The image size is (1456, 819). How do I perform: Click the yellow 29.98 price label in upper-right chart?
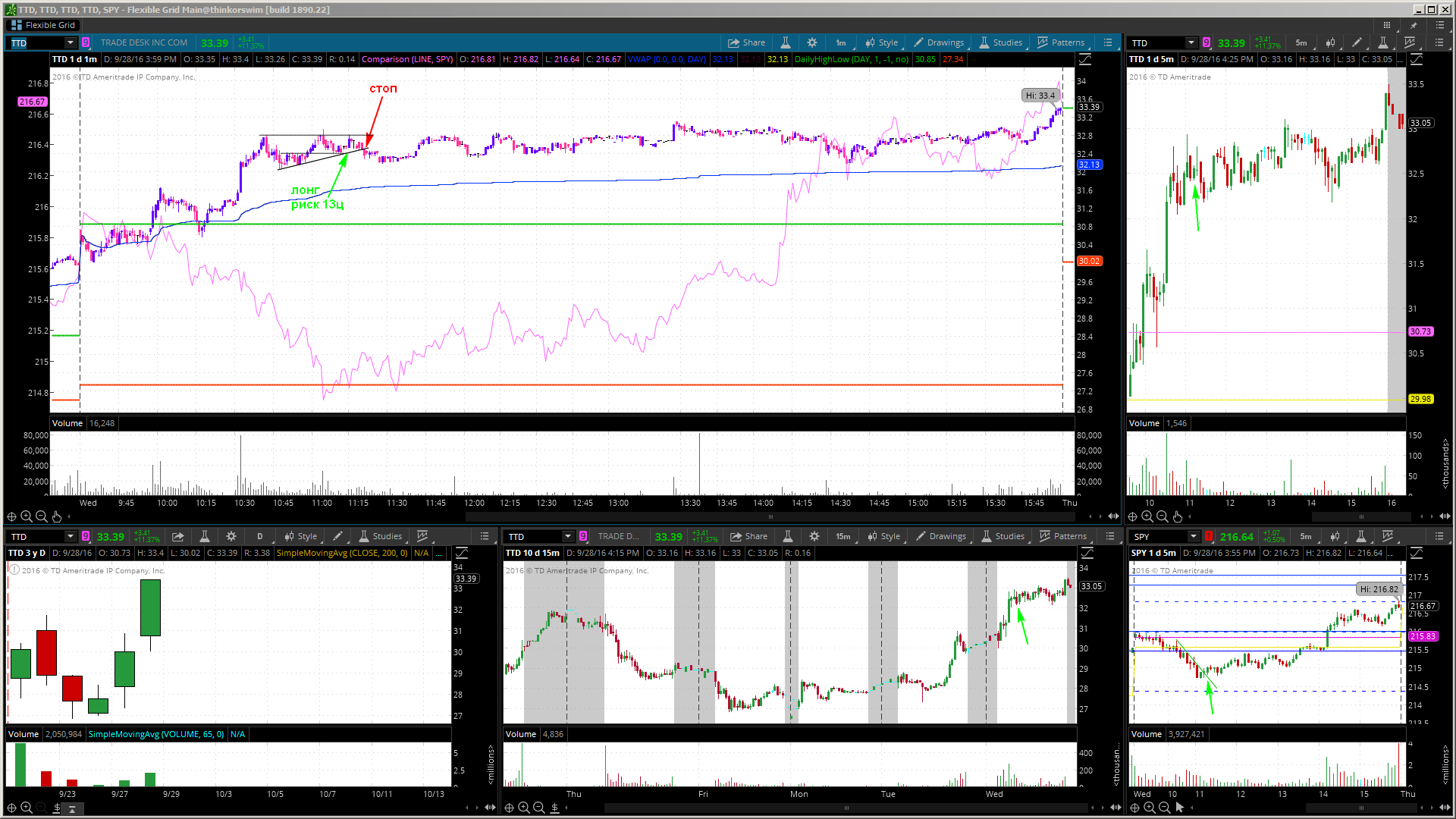[1420, 399]
